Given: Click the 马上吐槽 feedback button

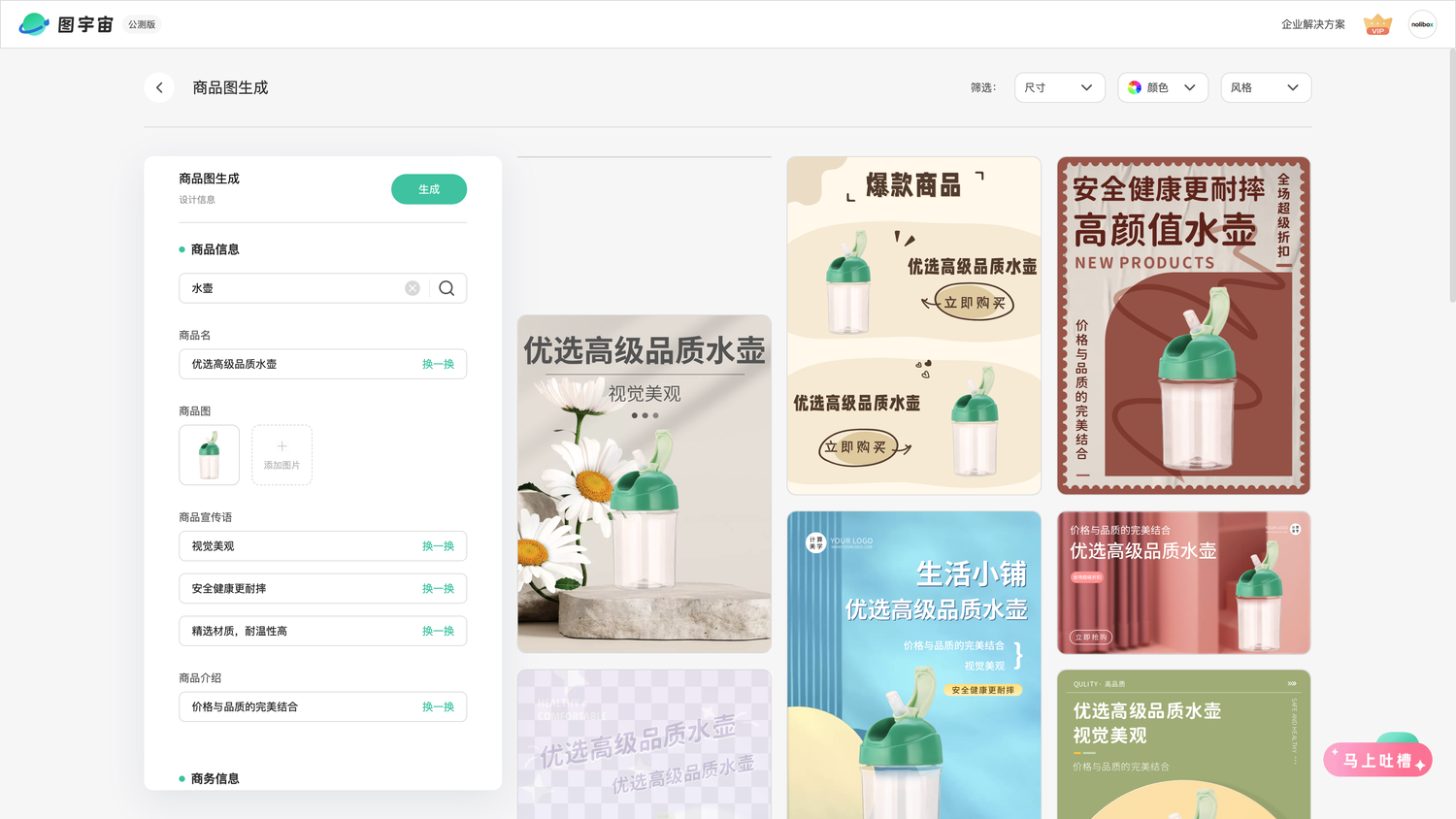Looking at the screenshot, I should click(x=1377, y=760).
